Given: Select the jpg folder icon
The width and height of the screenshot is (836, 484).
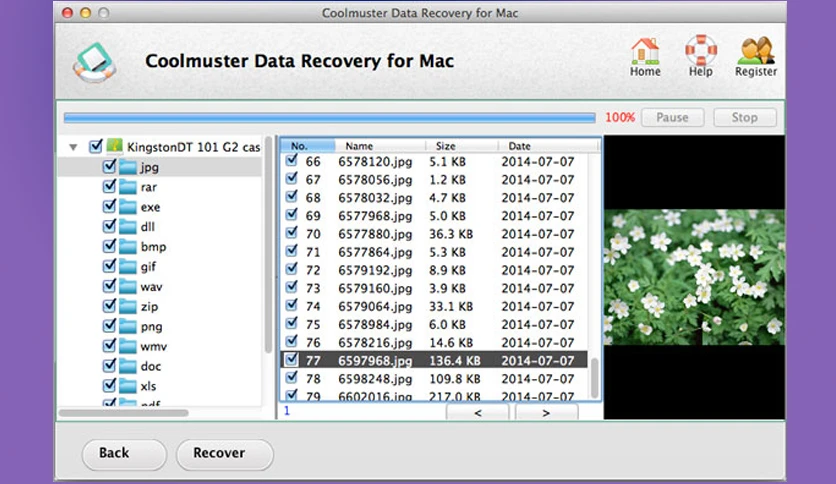Looking at the screenshot, I should coord(127,167).
